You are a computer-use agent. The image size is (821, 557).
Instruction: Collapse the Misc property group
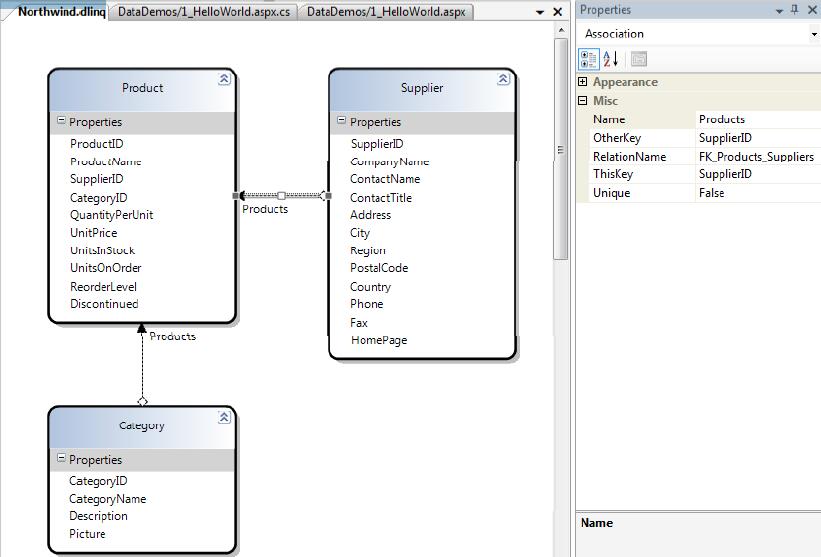582,100
